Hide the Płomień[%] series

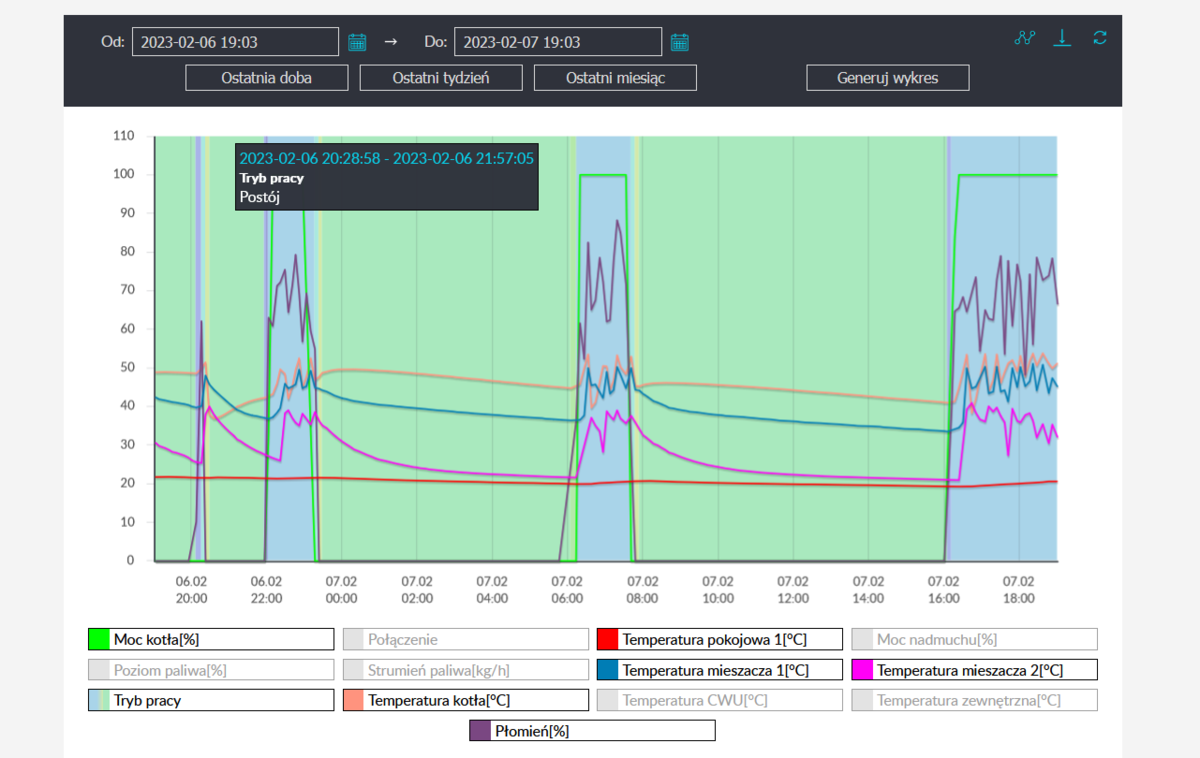tap(592, 731)
